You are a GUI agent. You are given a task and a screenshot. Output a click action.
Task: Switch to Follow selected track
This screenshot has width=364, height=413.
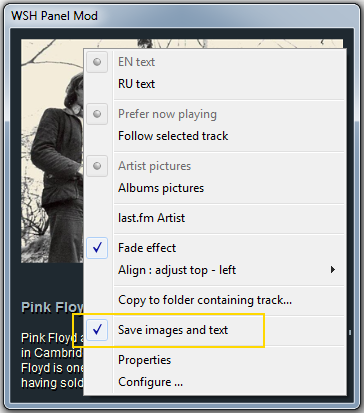[215, 136]
